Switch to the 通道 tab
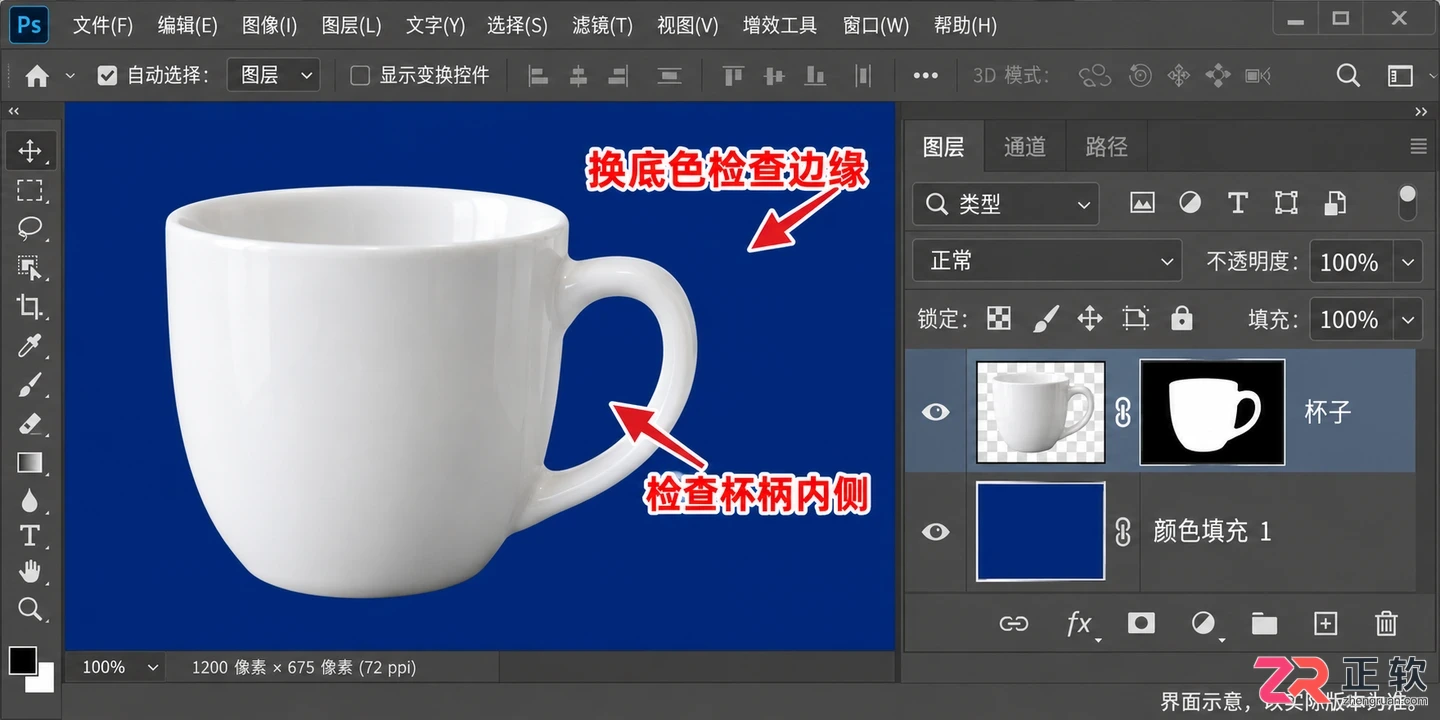Viewport: 1440px width, 720px height. pyautogui.click(x=1024, y=147)
